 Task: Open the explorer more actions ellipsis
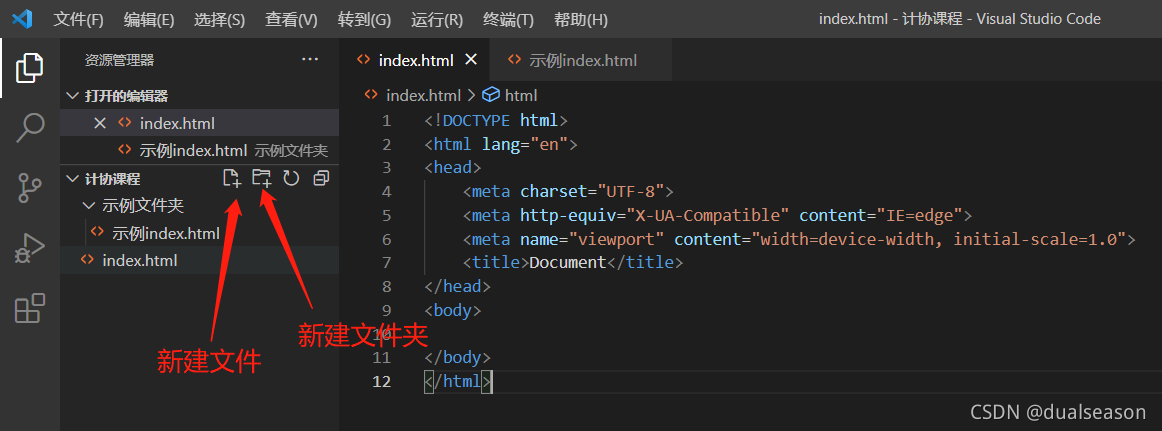tap(310, 60)
